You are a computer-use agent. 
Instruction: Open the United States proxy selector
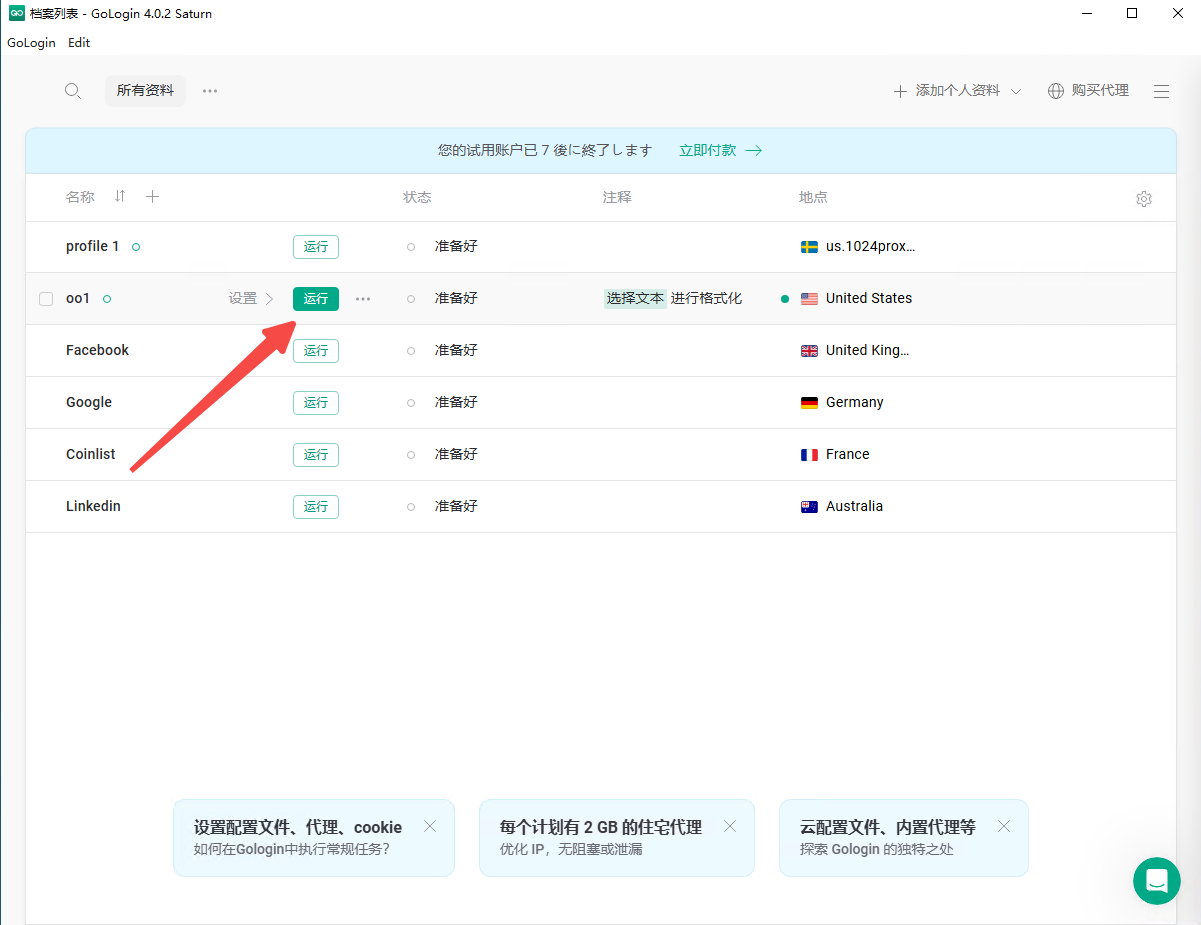pos(868,299)
